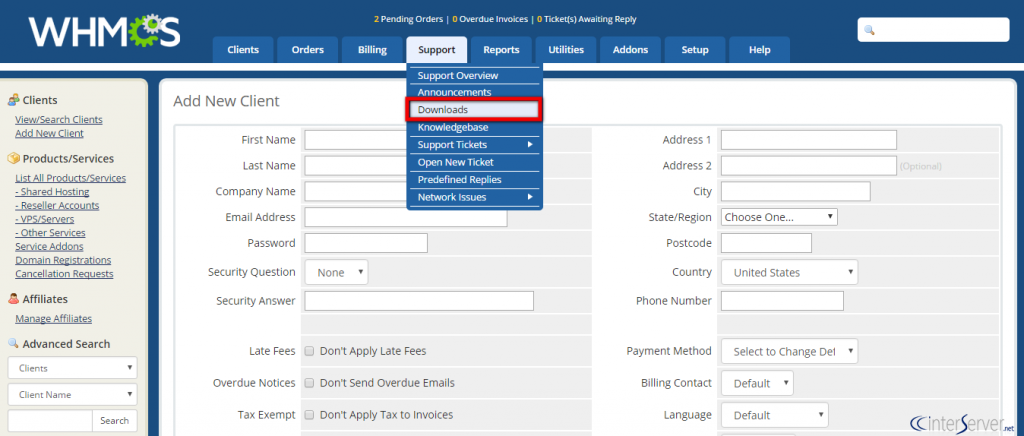
Task: Open the Setup tab
Action: (x=695, y=50)
